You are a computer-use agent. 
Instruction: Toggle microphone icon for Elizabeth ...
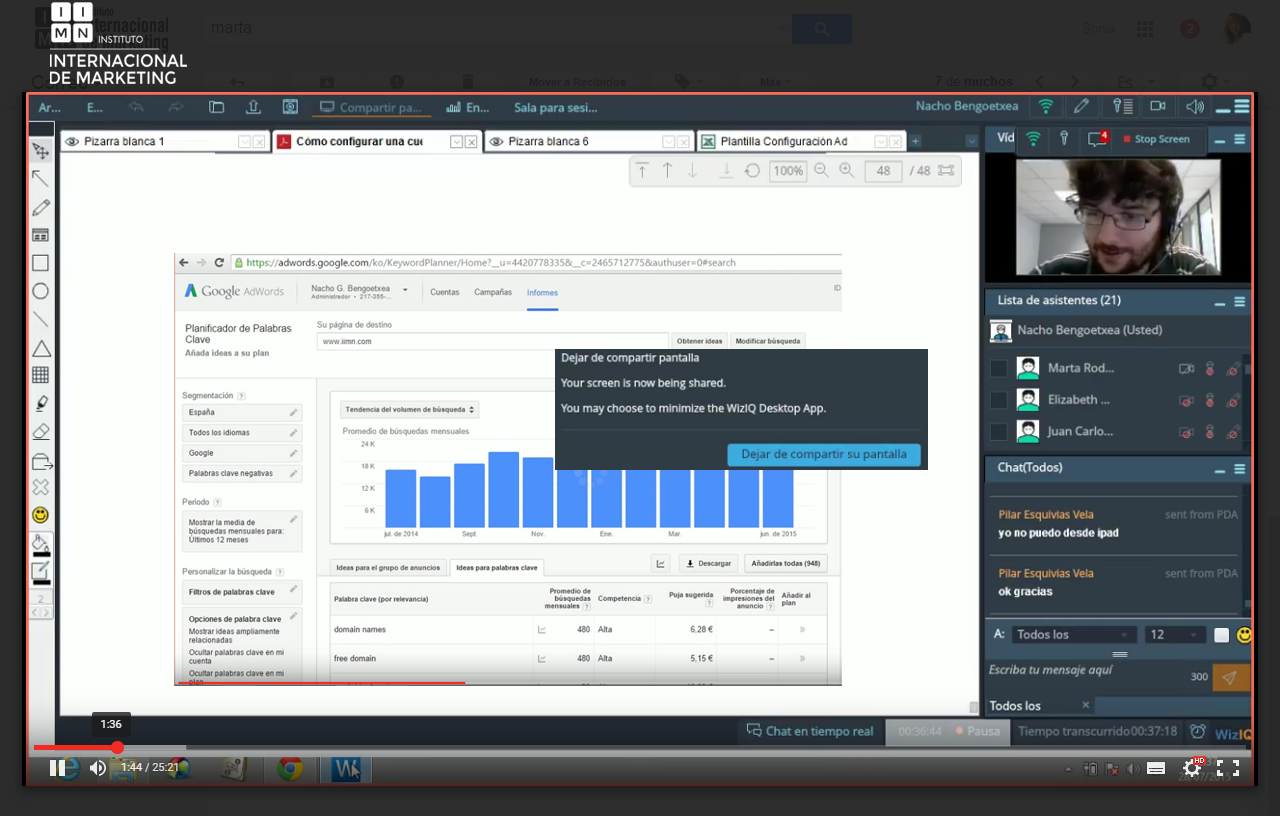click(1209, 400)
